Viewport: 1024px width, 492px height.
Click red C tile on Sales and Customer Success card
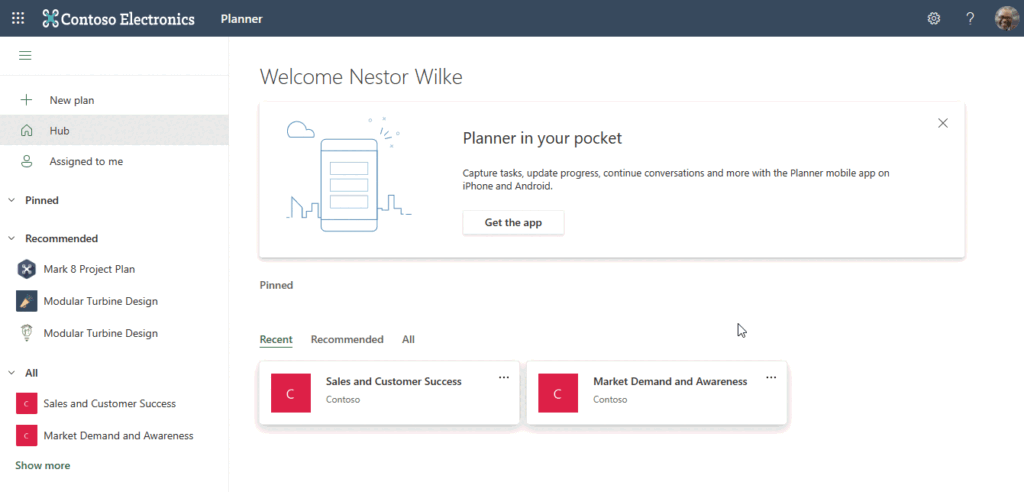tap(291, 393)
